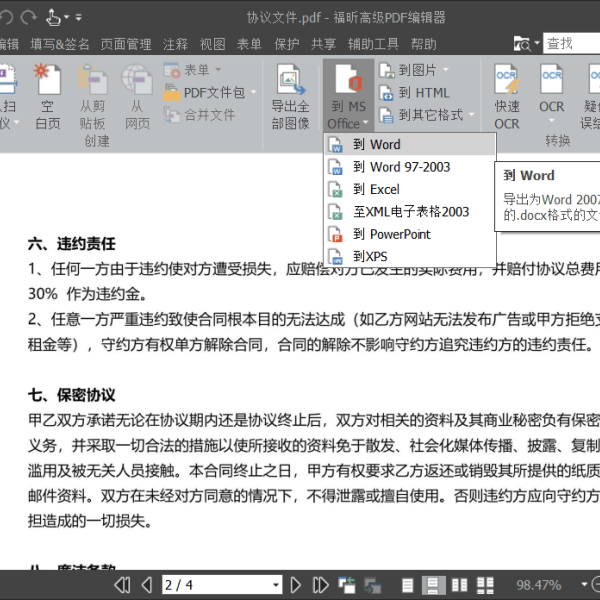Create a 空白页 blank page
Image resolution: width=600 pixels, height=600 pixels.
pos(48,97)
